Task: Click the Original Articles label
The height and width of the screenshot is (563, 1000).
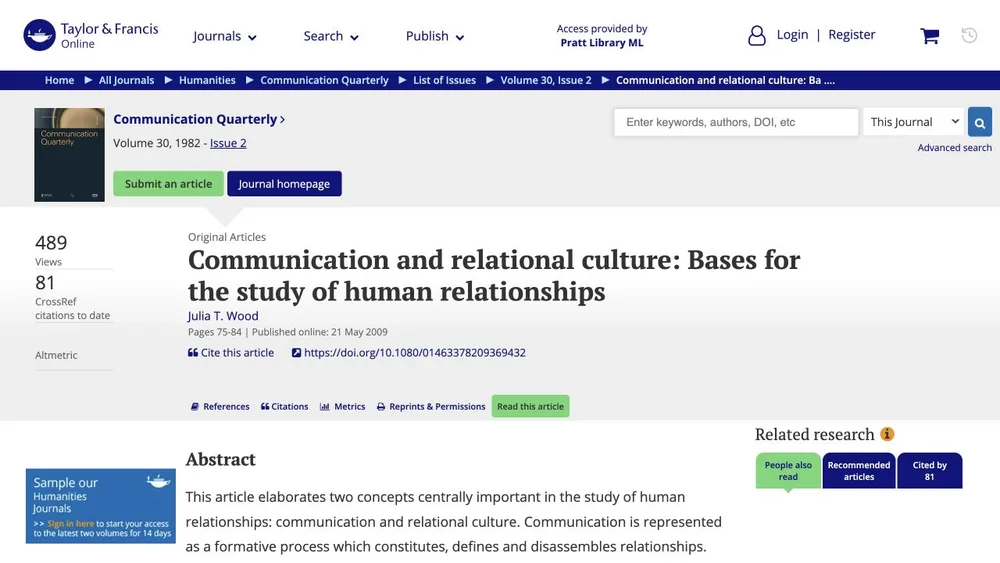Action: click(227, 237)
